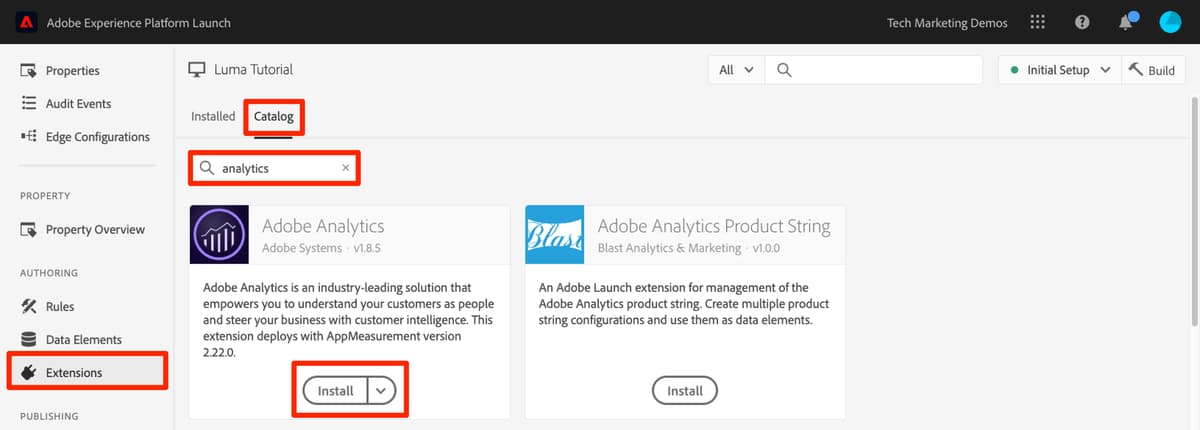Open the help question mark icon
This screenshot has width=1200, height=430.
point(1082,22)
